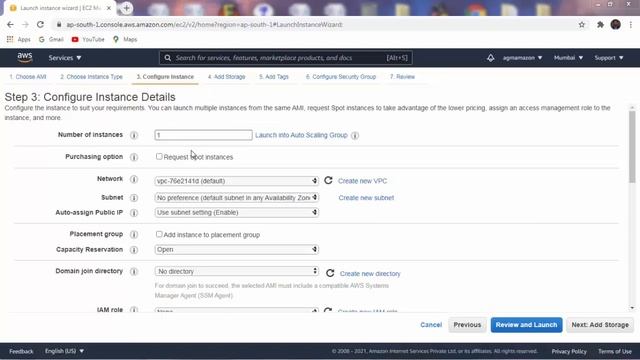The image size is (640, 360).
Task: Click Create new directory link
Action: click(x=370, y=273)
